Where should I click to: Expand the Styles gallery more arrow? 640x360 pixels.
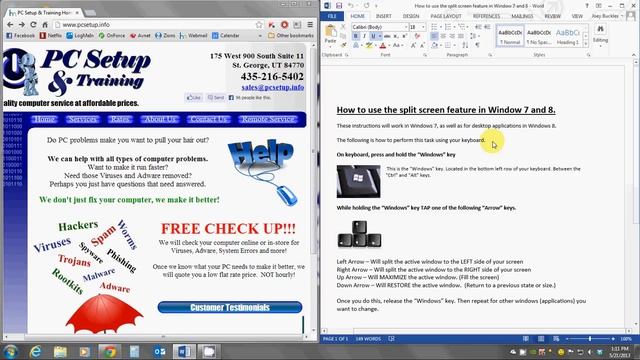click(586, 43)
